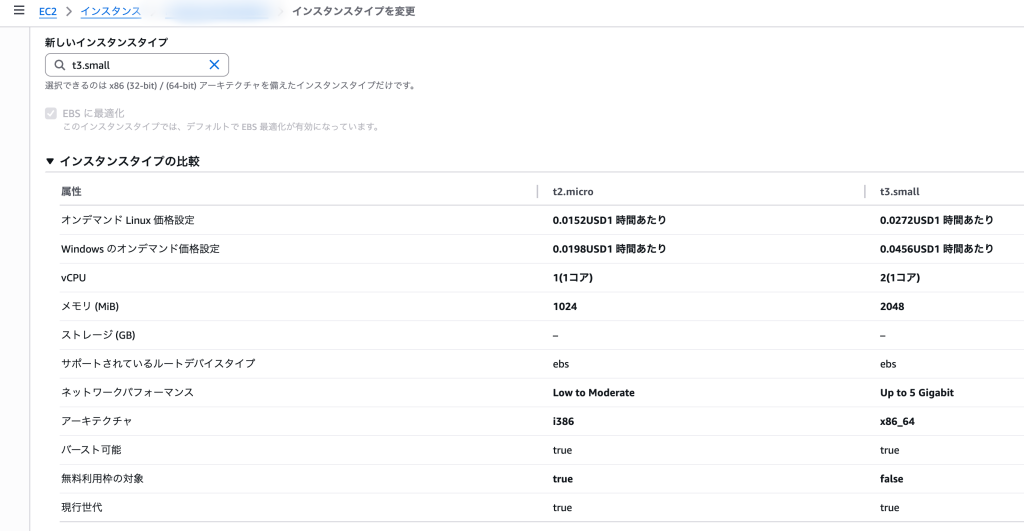The image size is (1024, 531).
Task: Toggle the EBS に最適化 checkbox
Action: point(51,113)
